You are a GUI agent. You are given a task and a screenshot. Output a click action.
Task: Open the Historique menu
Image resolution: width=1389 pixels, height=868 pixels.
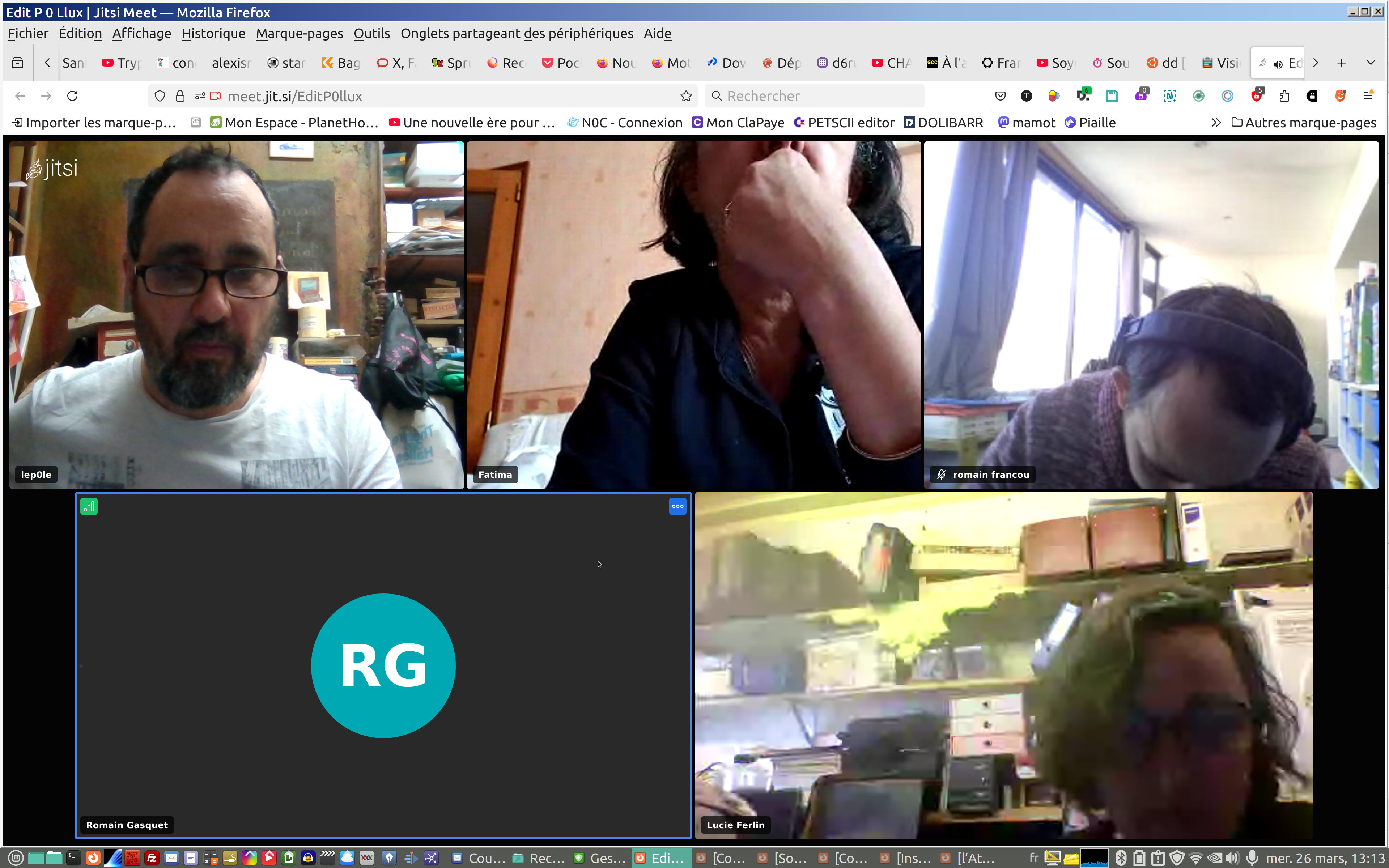[x=213, y=33]
